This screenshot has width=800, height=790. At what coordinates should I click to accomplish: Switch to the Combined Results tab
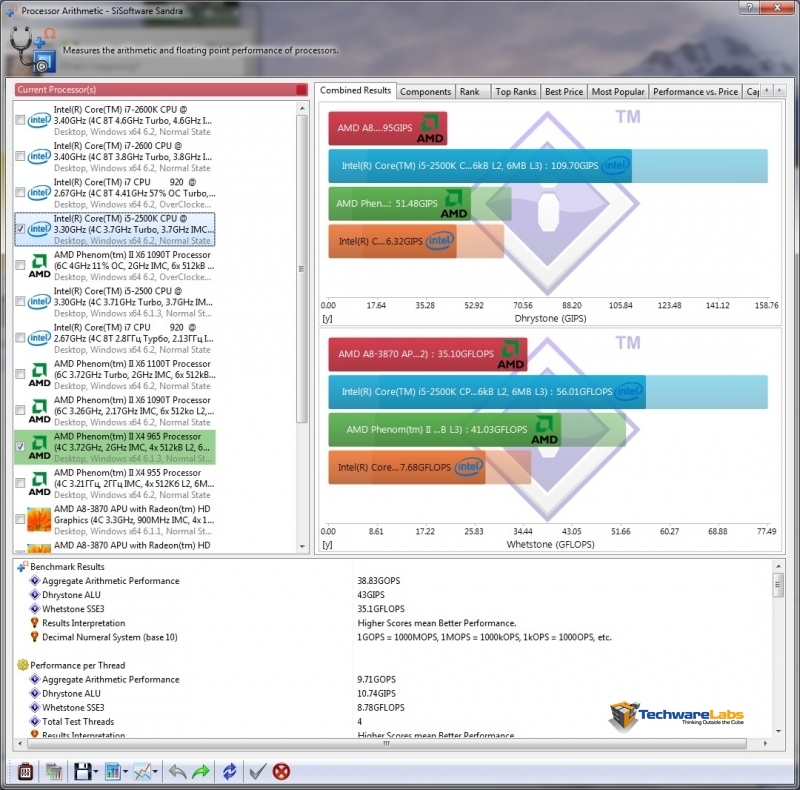pyautogui.click(x=356, y=90)
